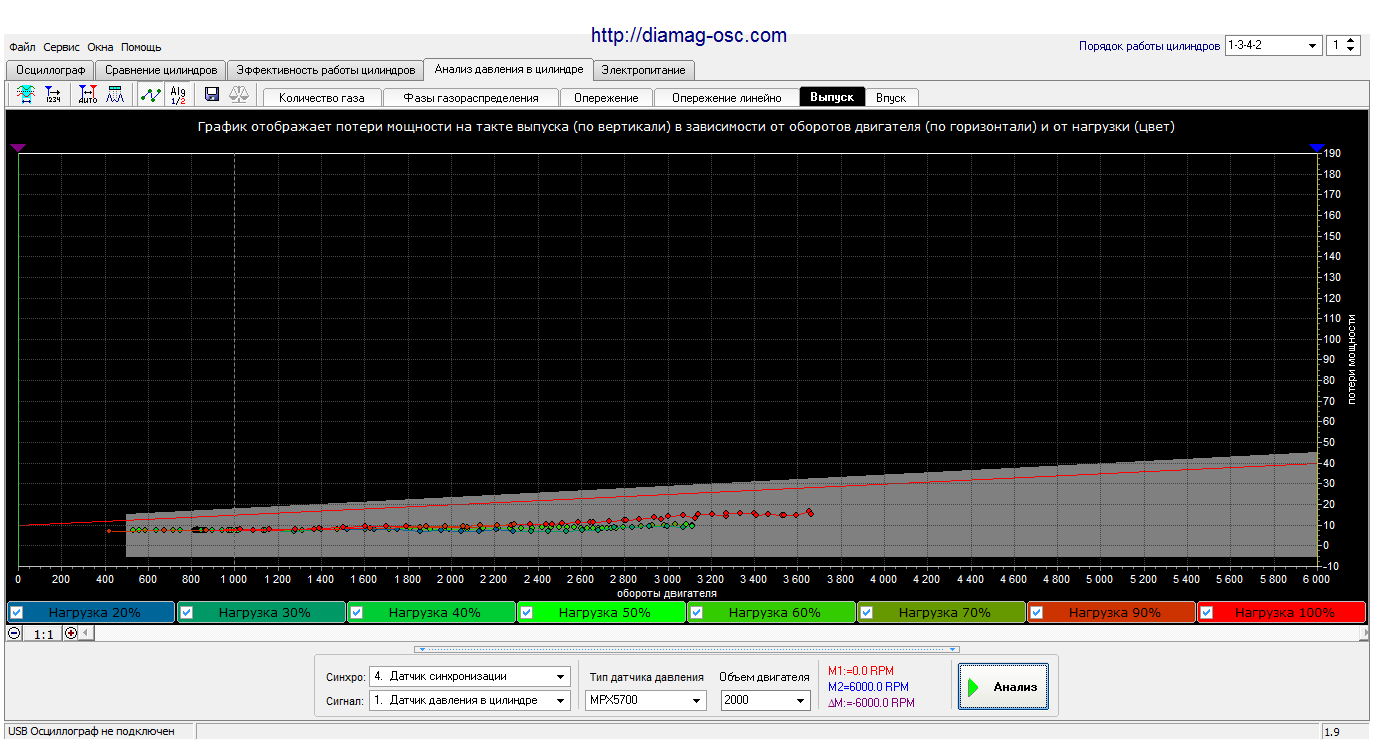Click the M1:=0.0 RPM readout
This screenshot has height=744, width=1382.
[x=861, y=670]
